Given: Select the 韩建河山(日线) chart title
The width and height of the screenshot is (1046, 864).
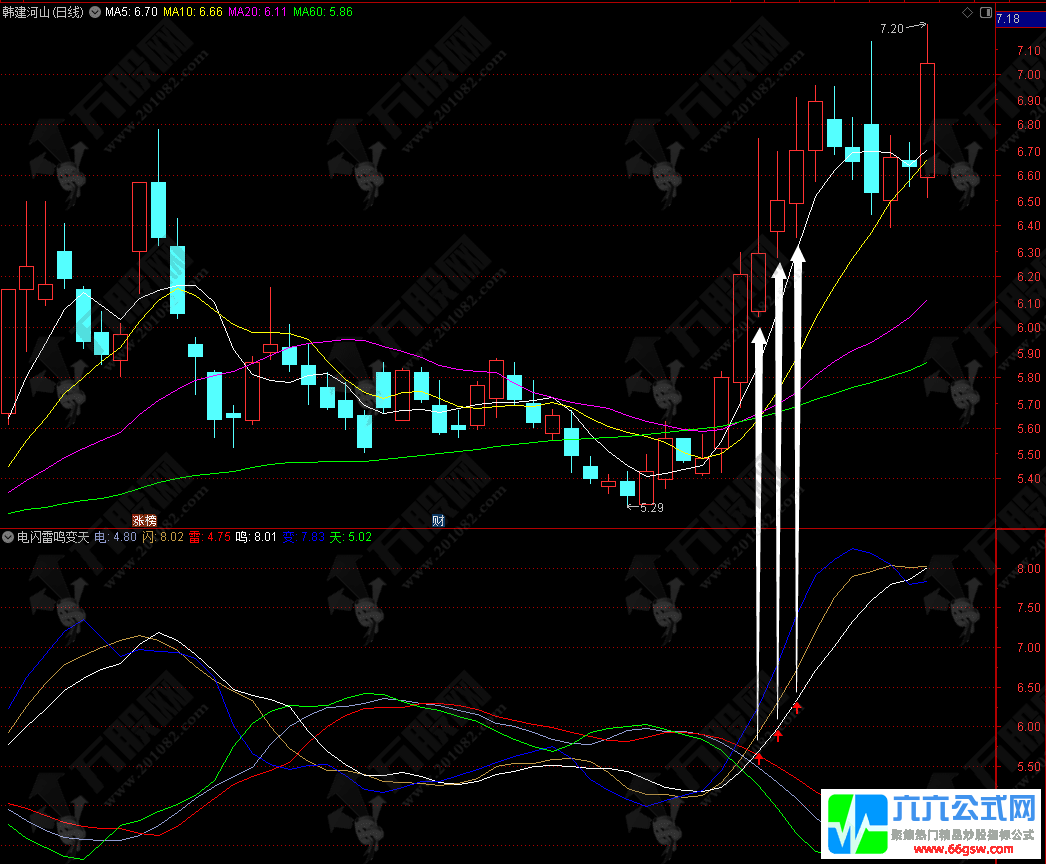Looking at the screenshot, I should pos(43,12).
